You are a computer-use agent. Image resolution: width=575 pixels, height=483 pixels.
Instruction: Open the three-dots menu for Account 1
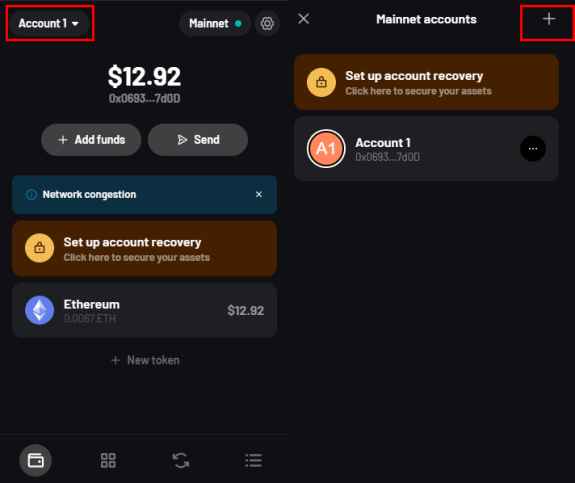click(x=533, y=149)
